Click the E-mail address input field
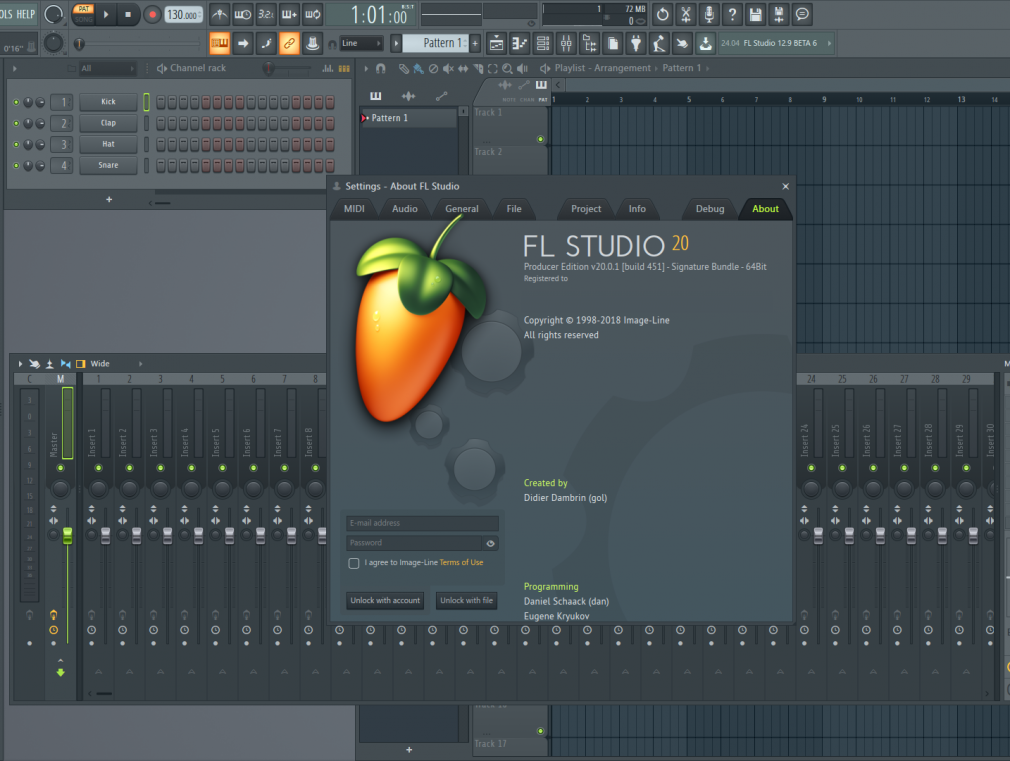The height and width of the screenshot is (761, 1010). 423,523
